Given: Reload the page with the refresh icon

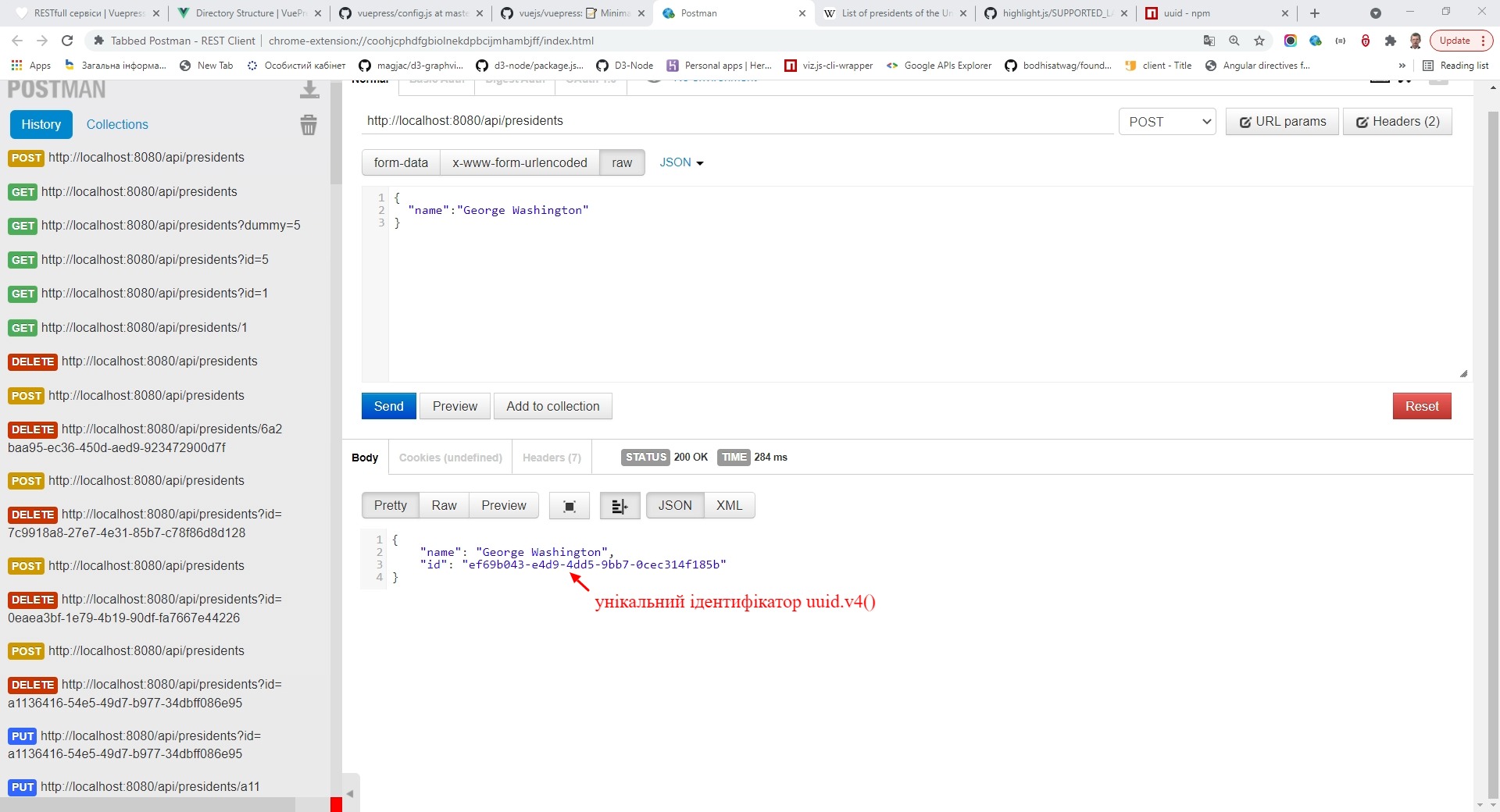Looking at the screenshot, I should click(67, 41).
